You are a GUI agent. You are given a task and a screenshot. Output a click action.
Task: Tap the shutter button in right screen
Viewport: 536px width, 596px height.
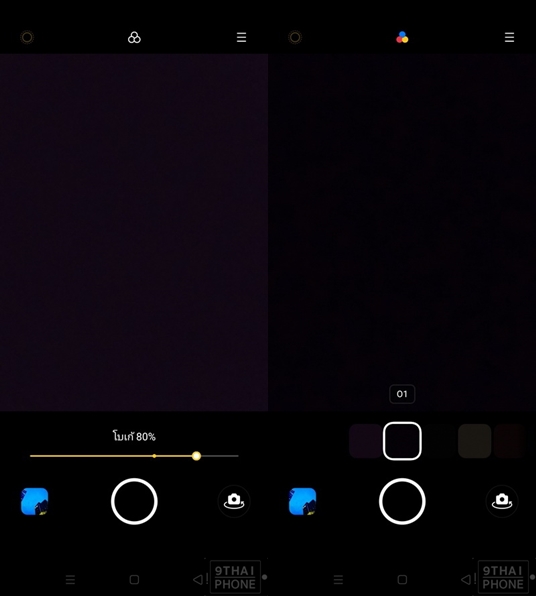[402, 501]
